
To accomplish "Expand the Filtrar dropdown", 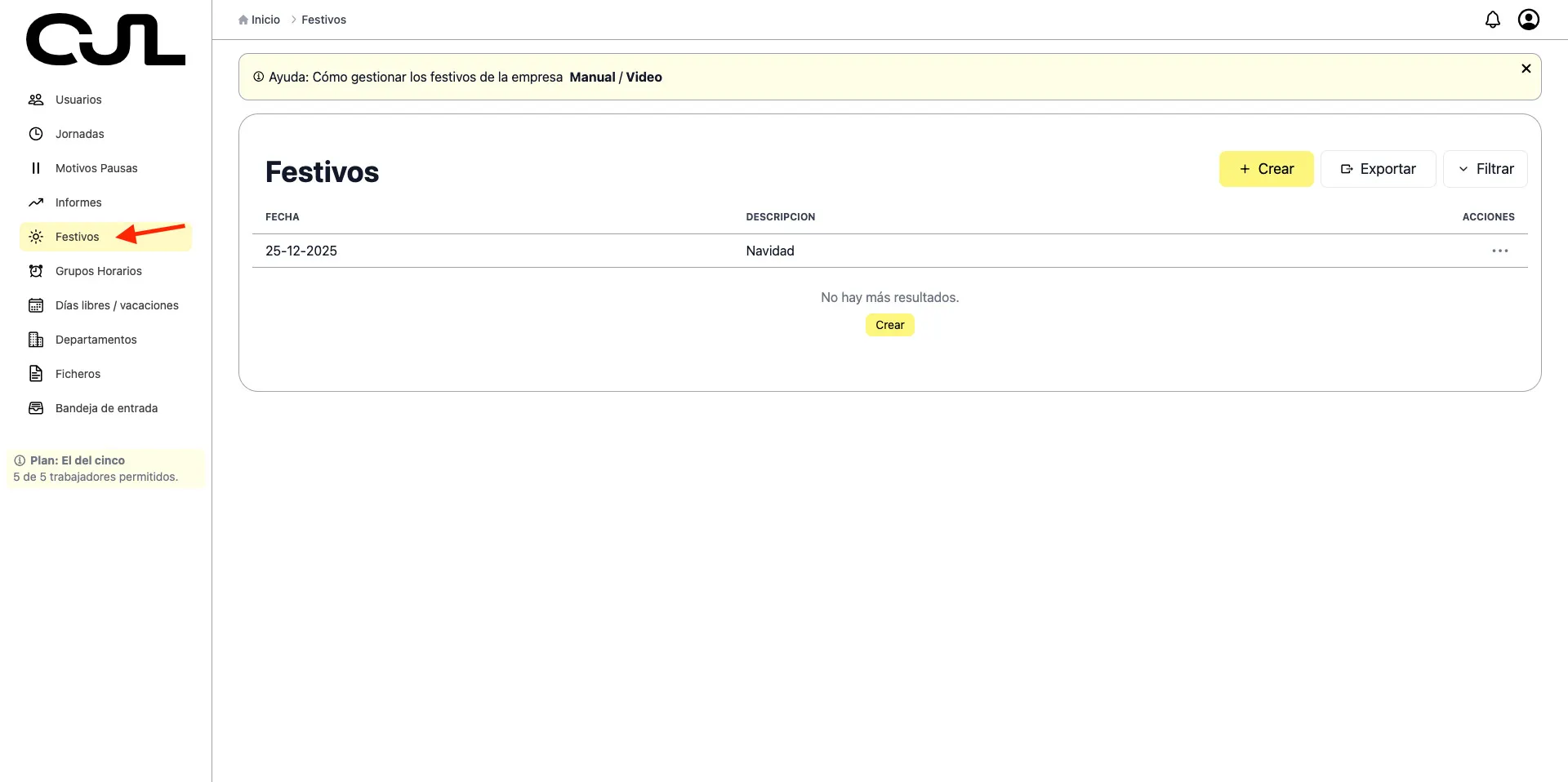I will (1485, 169).
